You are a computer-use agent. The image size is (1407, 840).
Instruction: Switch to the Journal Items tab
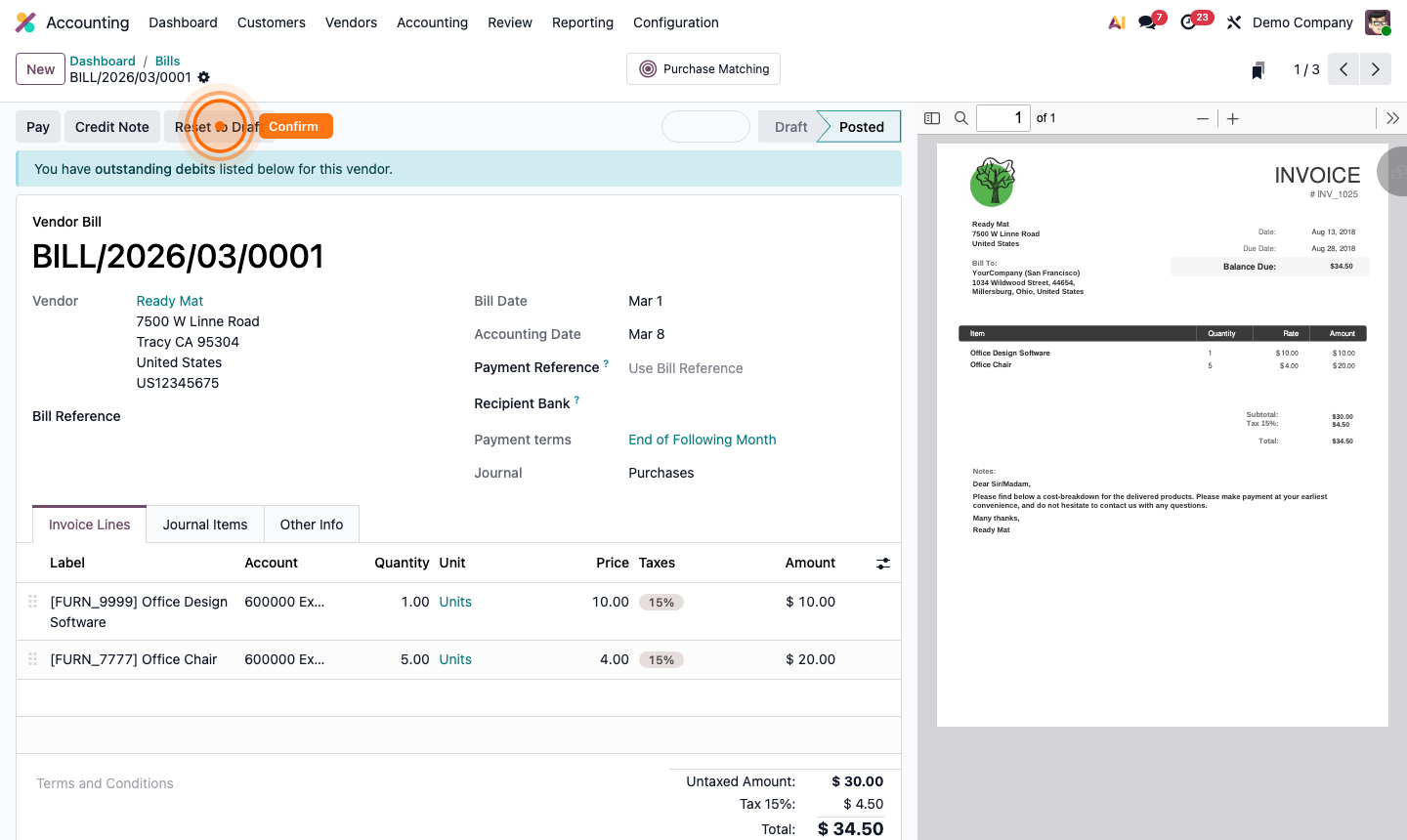205,525
